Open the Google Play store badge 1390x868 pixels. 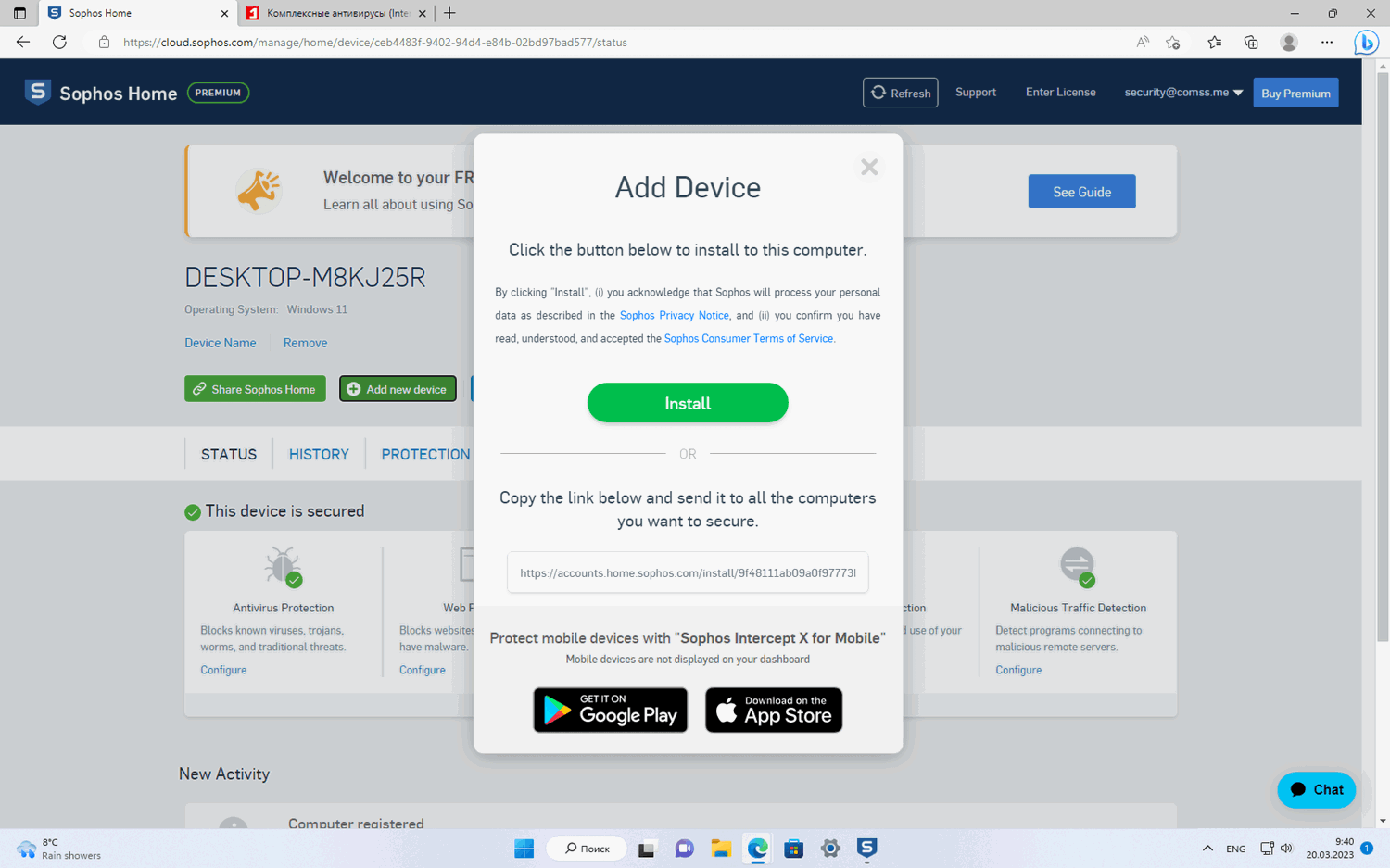(x=611, y=710)
